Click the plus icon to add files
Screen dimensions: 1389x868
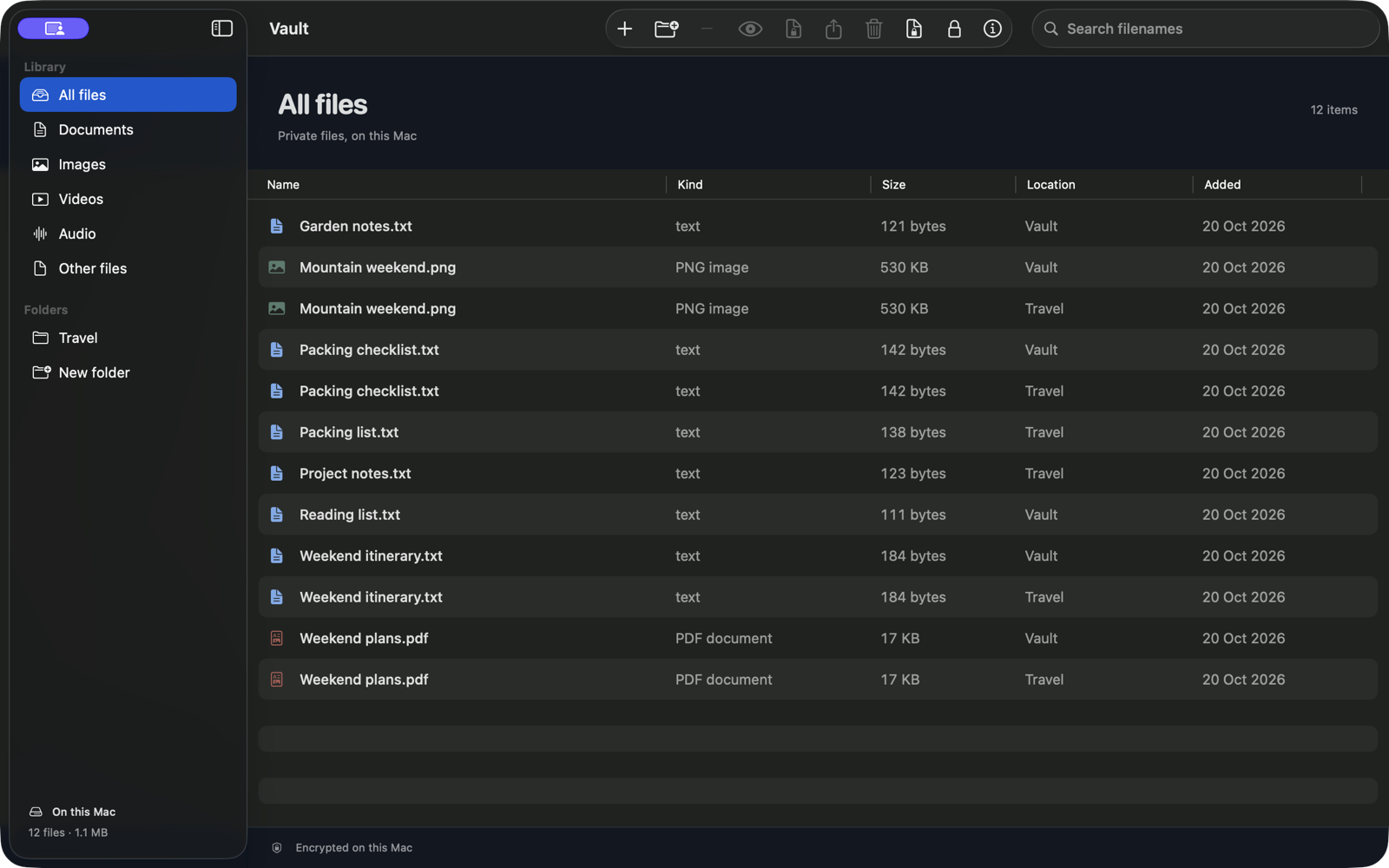coord(624,29)
